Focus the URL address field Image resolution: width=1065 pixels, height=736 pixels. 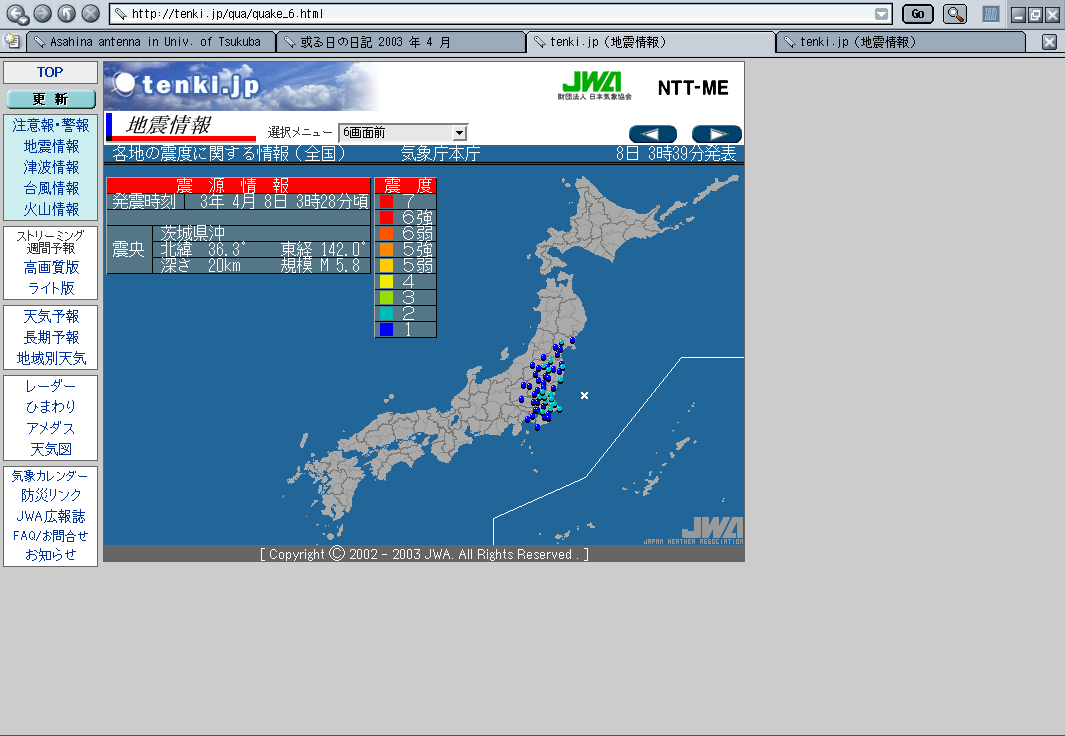499,14
